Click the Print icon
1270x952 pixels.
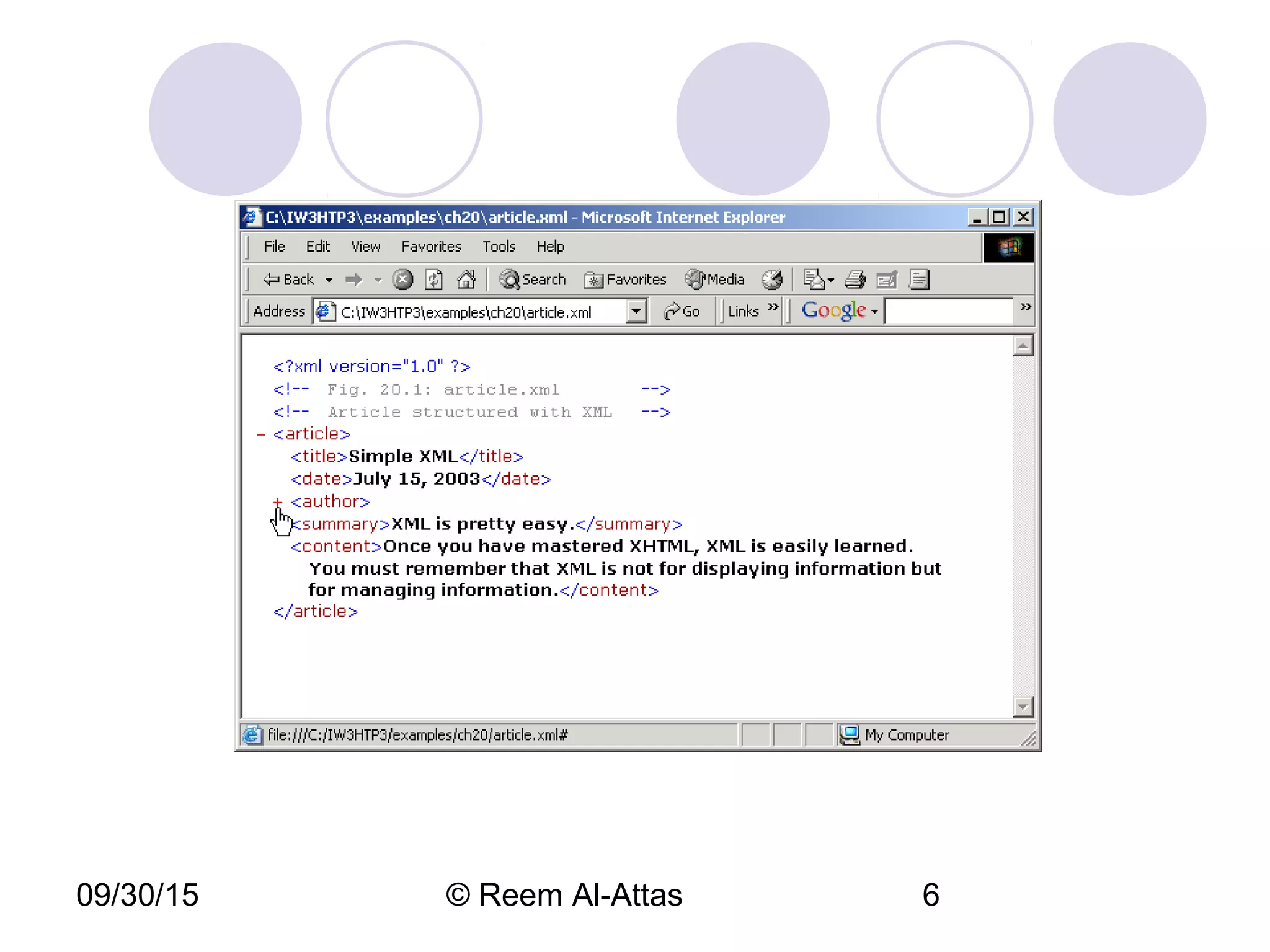855,280
